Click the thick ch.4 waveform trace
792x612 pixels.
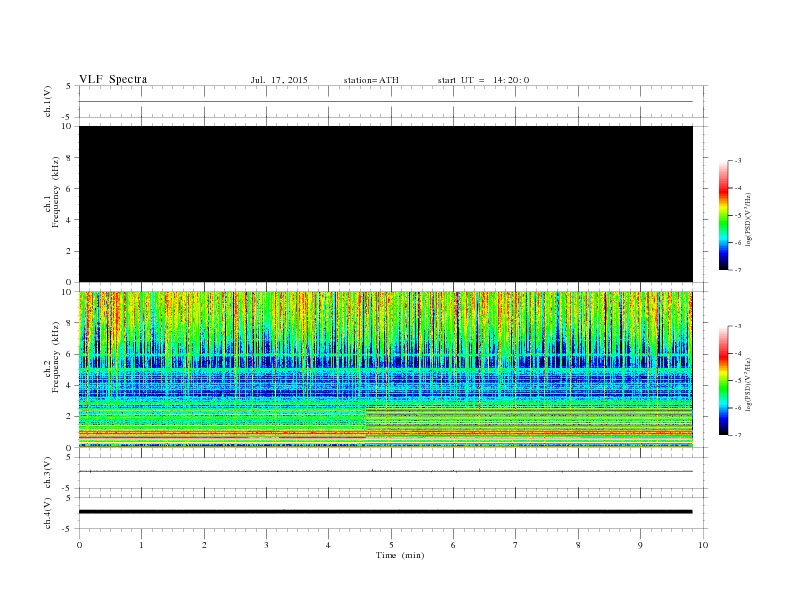coord(386,512)
